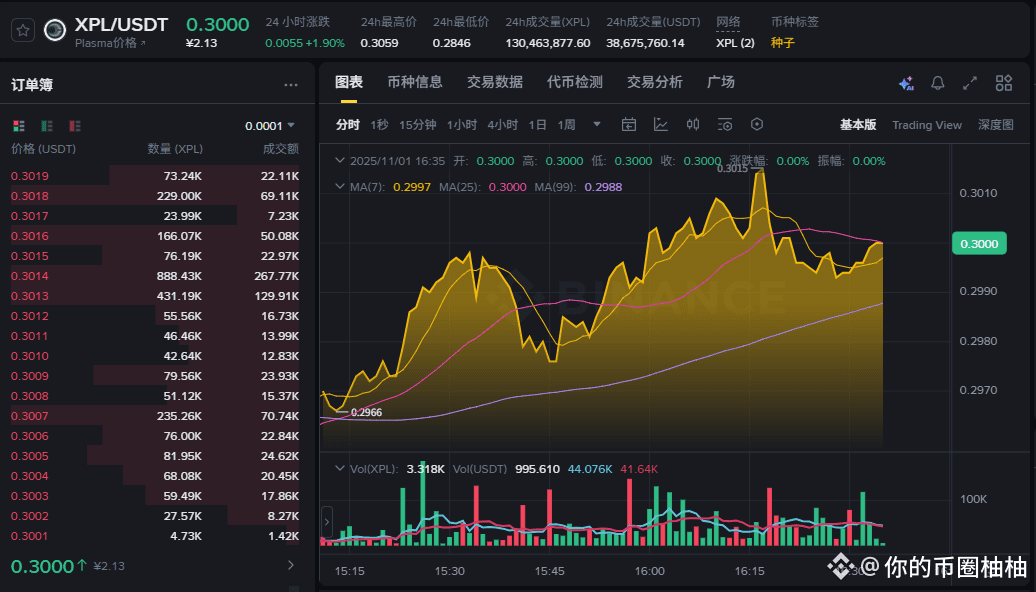
Task: Open the 0.0001 price precision dropdown
Action: (x=270, y=126)
